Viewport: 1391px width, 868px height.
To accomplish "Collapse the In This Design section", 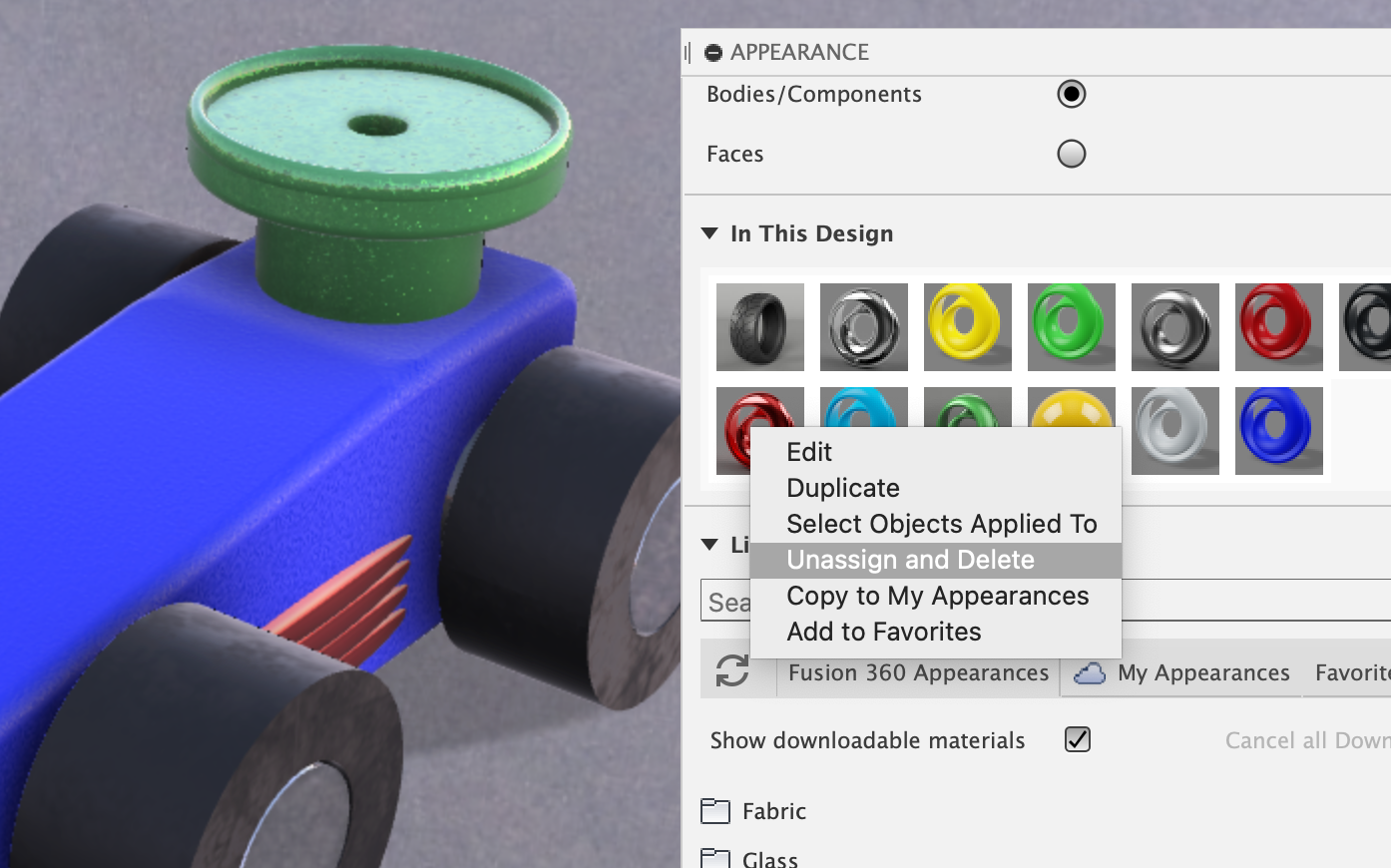I will (x=709, y=233).
